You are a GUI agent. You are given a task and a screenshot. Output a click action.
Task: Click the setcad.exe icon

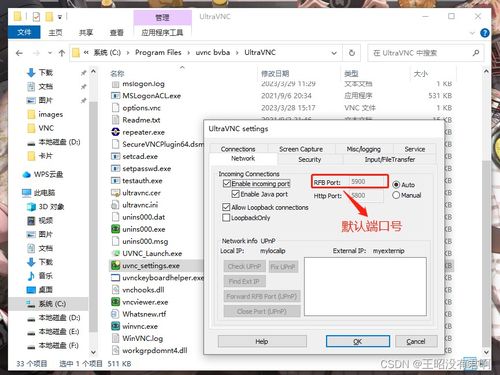pos(115,156)
